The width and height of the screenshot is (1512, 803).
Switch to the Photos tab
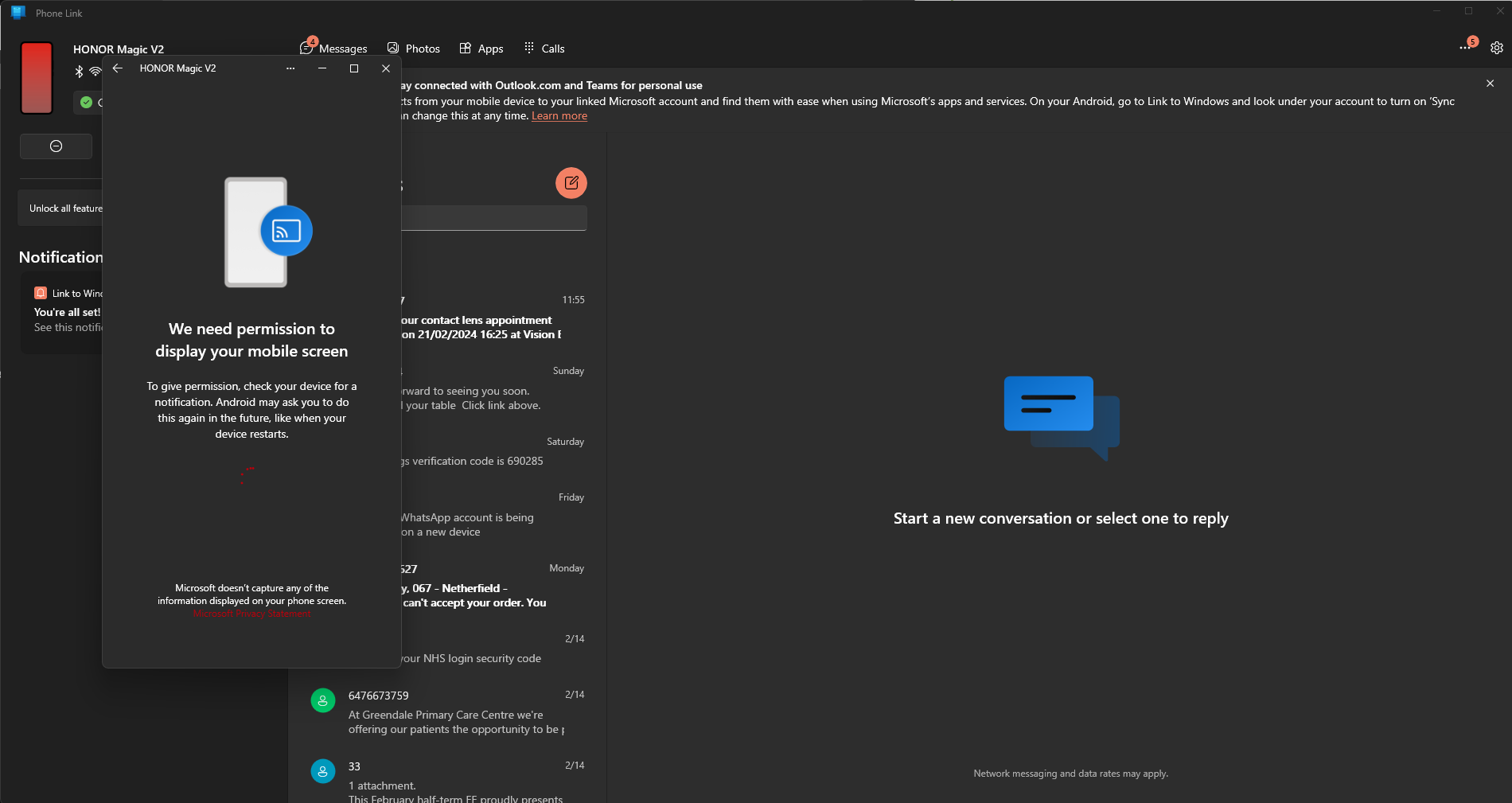coord(413,49)
